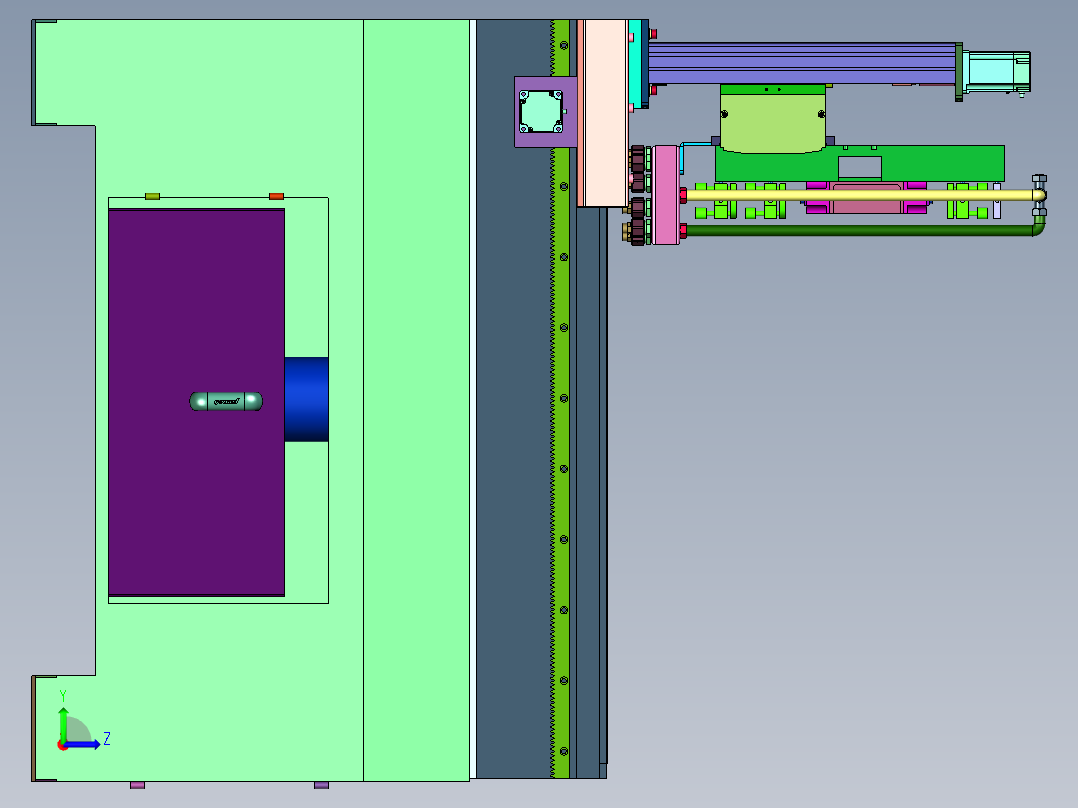1078x808 pixels.
Task: Select the blue cylinder beside the purple panel
Action: pyautogui.click(x=307, y=400)
